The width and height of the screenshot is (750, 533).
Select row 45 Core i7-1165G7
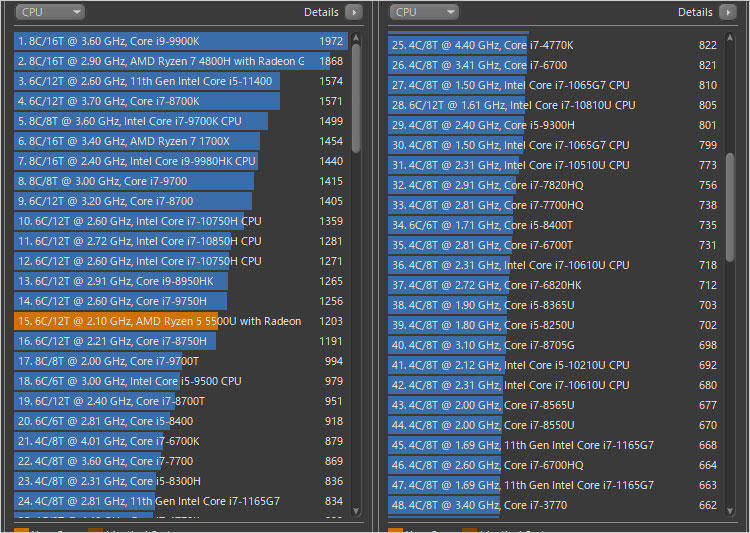(555, 445)
